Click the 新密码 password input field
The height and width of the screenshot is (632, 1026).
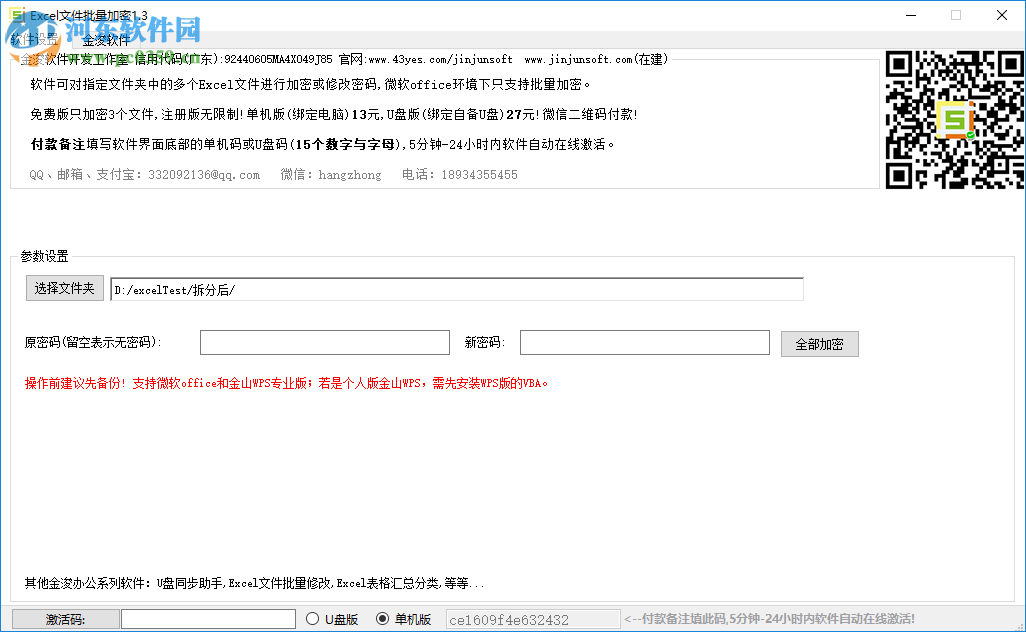[x=644, y=342]
